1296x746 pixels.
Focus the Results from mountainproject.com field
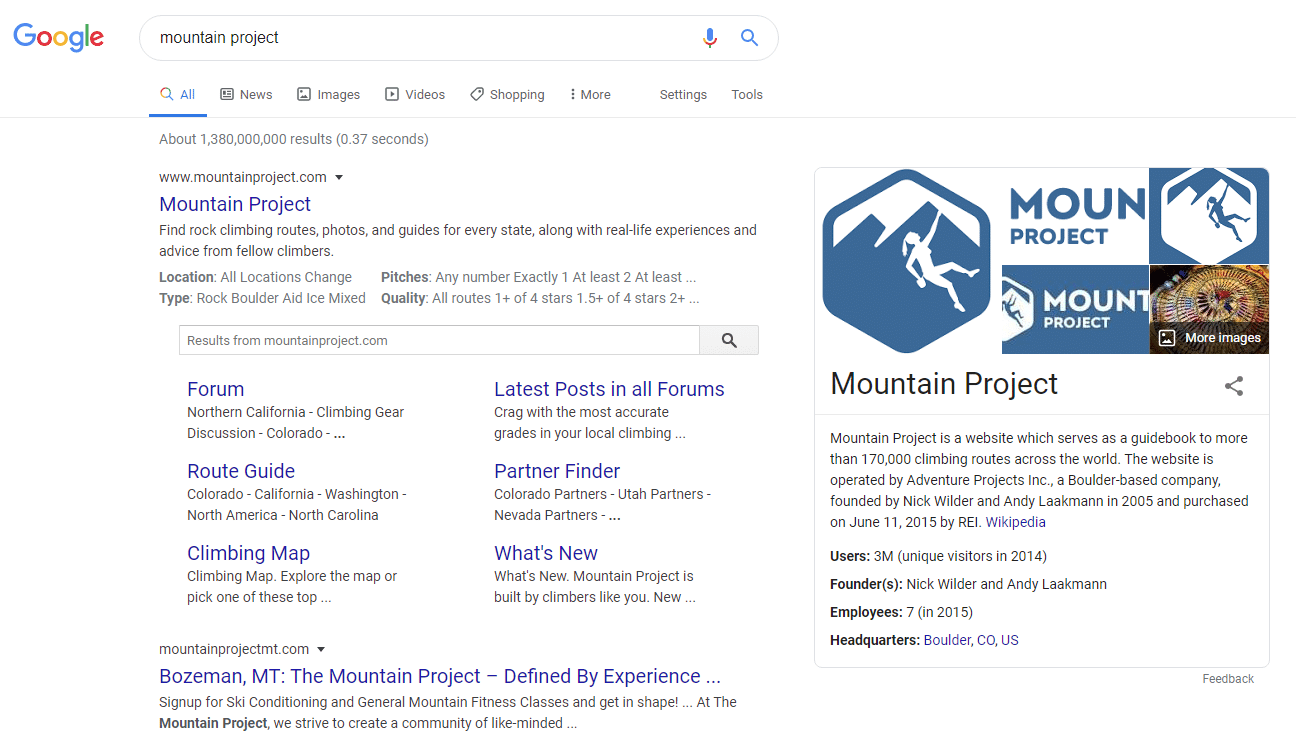click(x=439, y=340)
